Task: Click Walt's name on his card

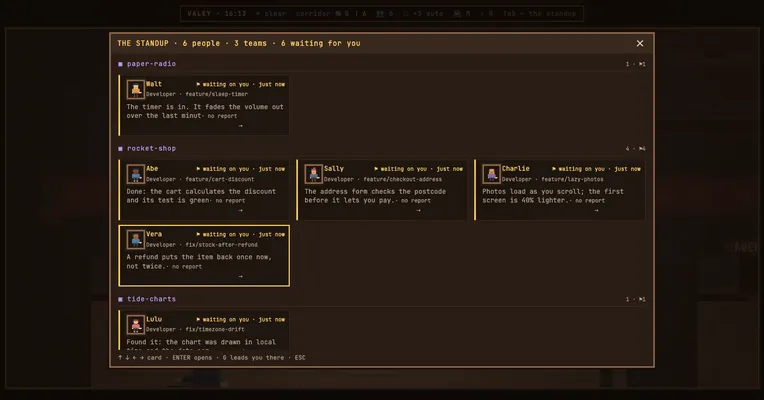Action: [x=154, y=84]
